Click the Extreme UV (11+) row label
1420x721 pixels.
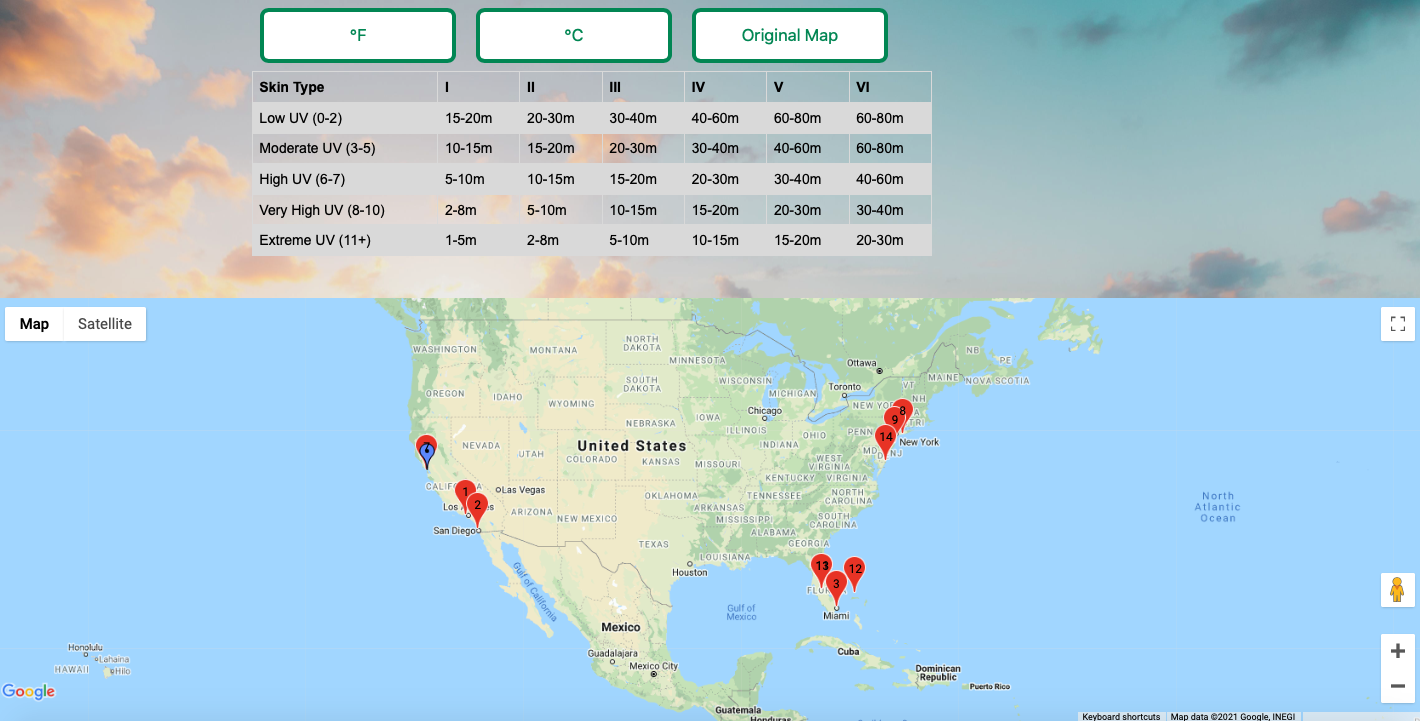pos(345,240)
